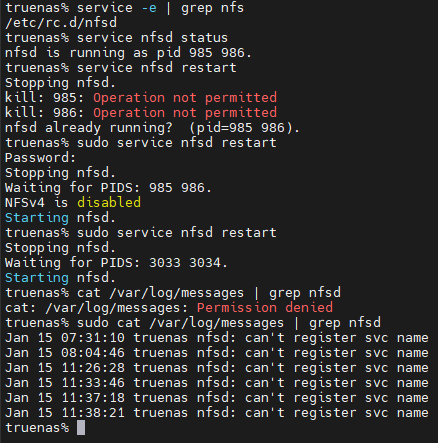Click the log entry timestamped 11:33:46
This screenshot has height=443, width=438.
coord(217,383)
